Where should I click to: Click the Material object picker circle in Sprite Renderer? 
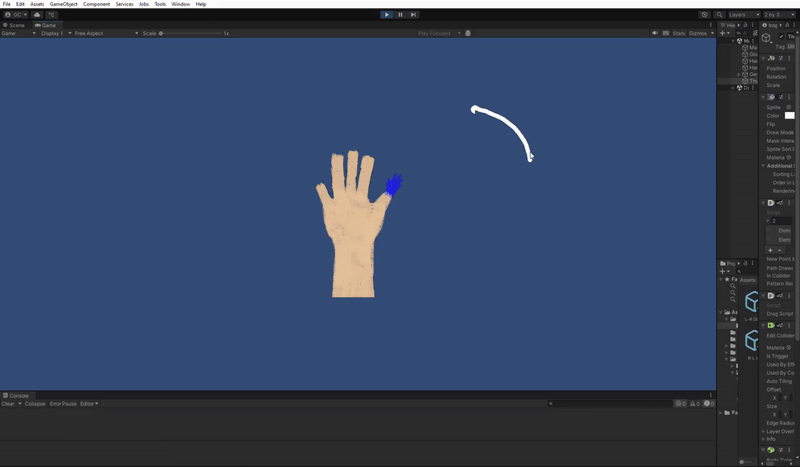(789, 157)
